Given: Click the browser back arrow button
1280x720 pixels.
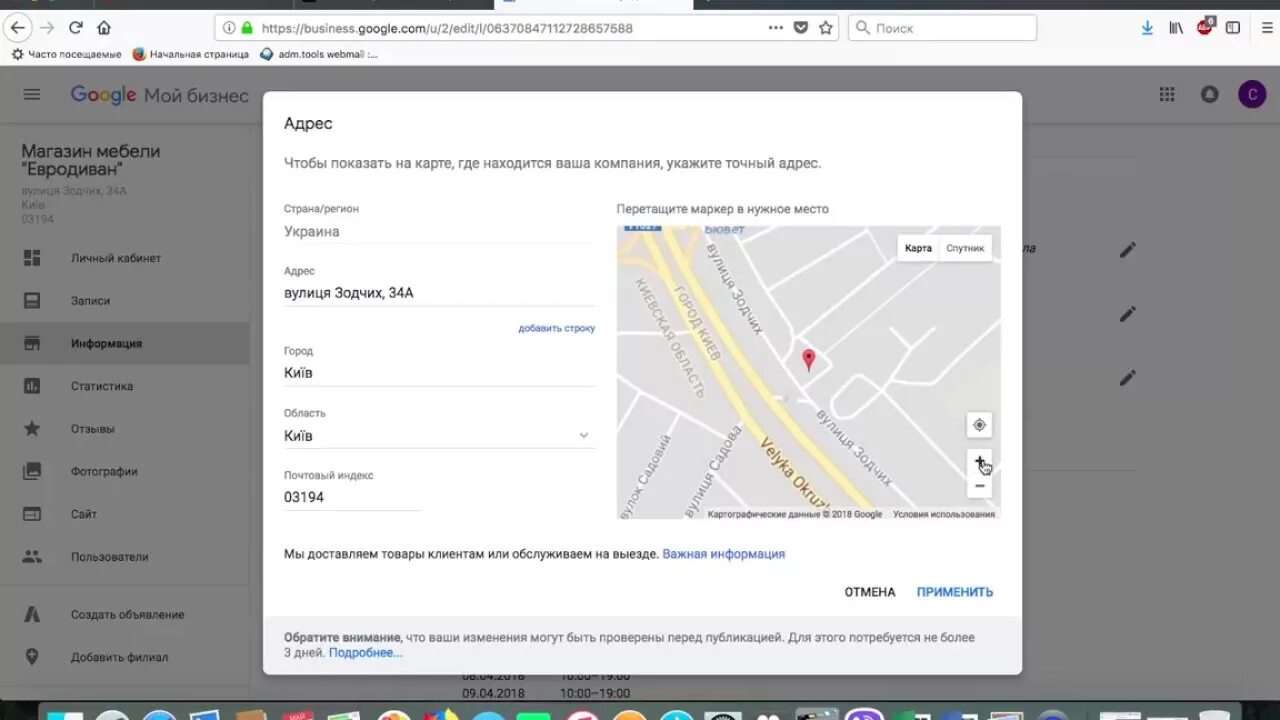Looking at the screenshot, I should click(x=17, y=28).
